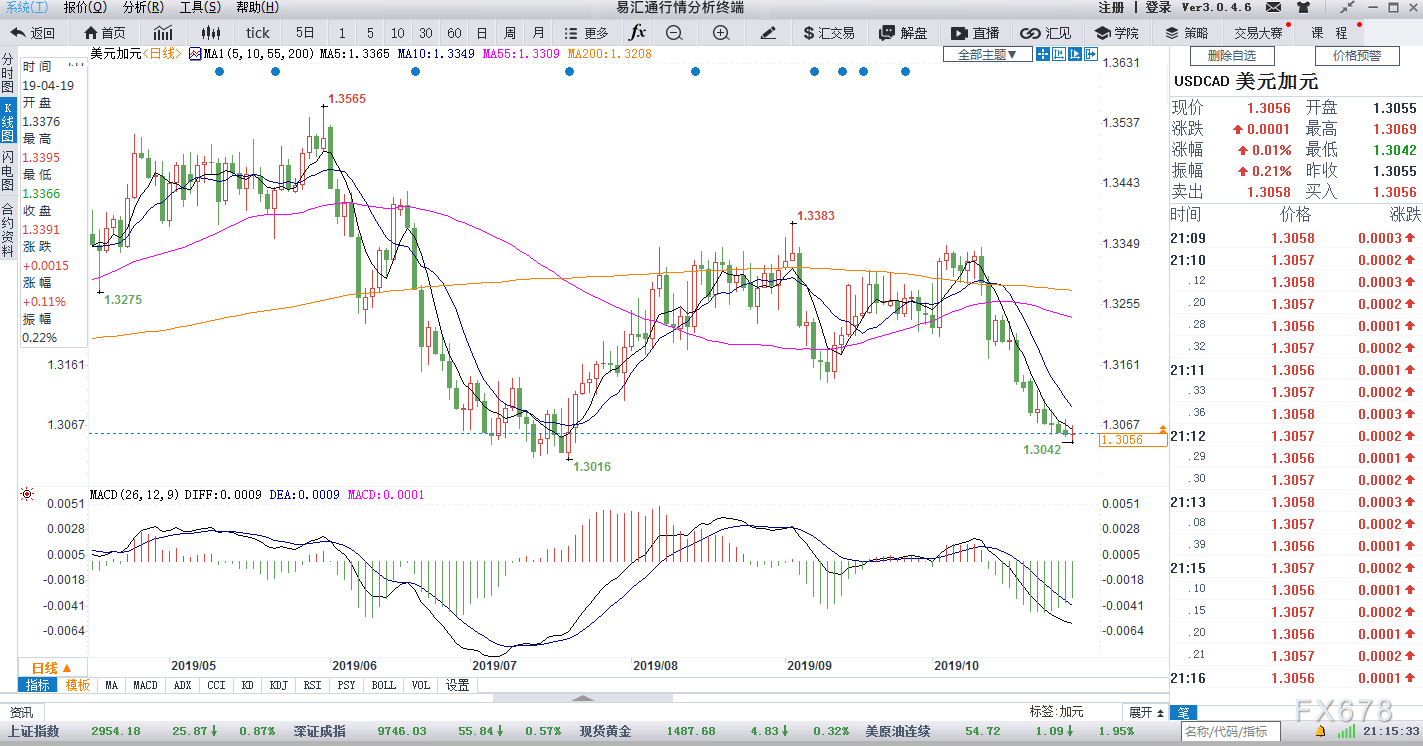Screen dimensions: 1423x746
Task: Choose the MACD indicator tab
Action: point(146,685)
